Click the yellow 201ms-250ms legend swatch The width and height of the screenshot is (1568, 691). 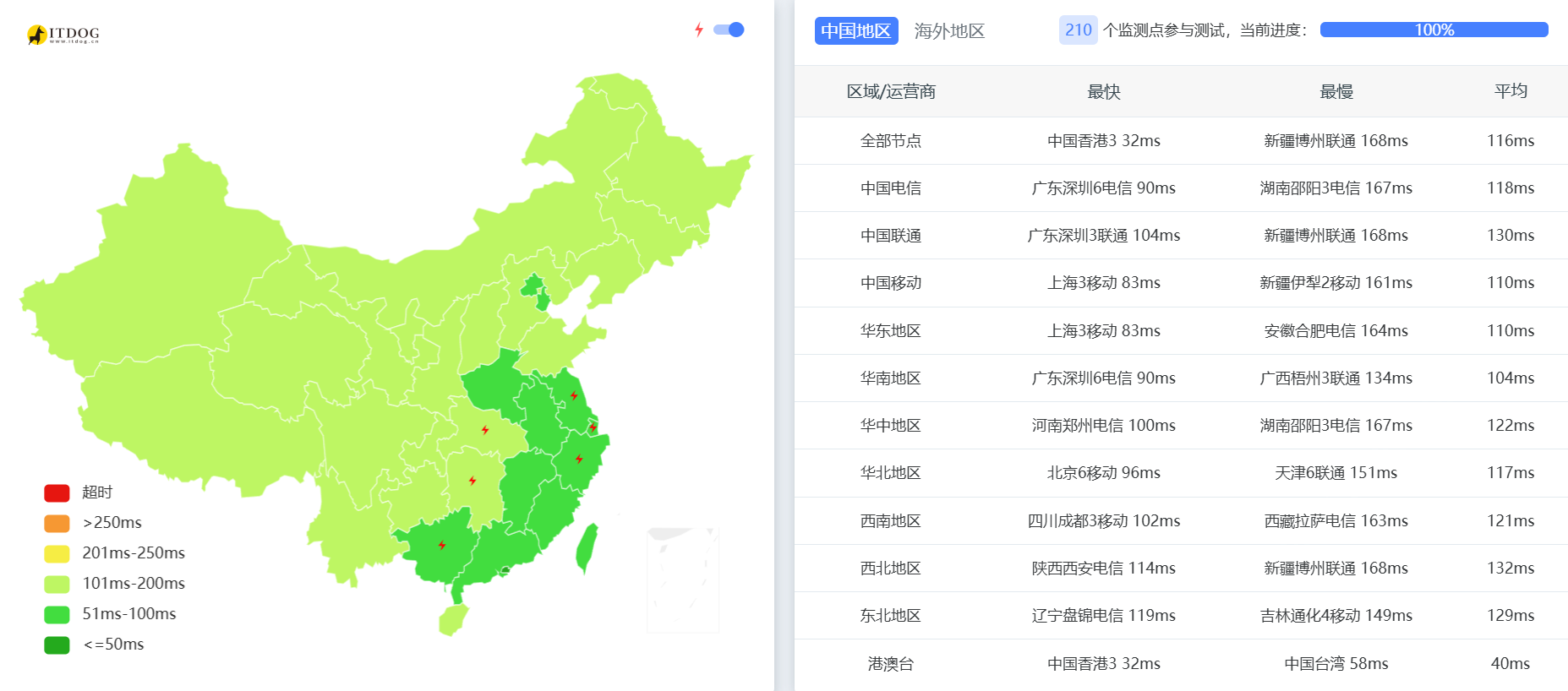[x=57, y=553]
